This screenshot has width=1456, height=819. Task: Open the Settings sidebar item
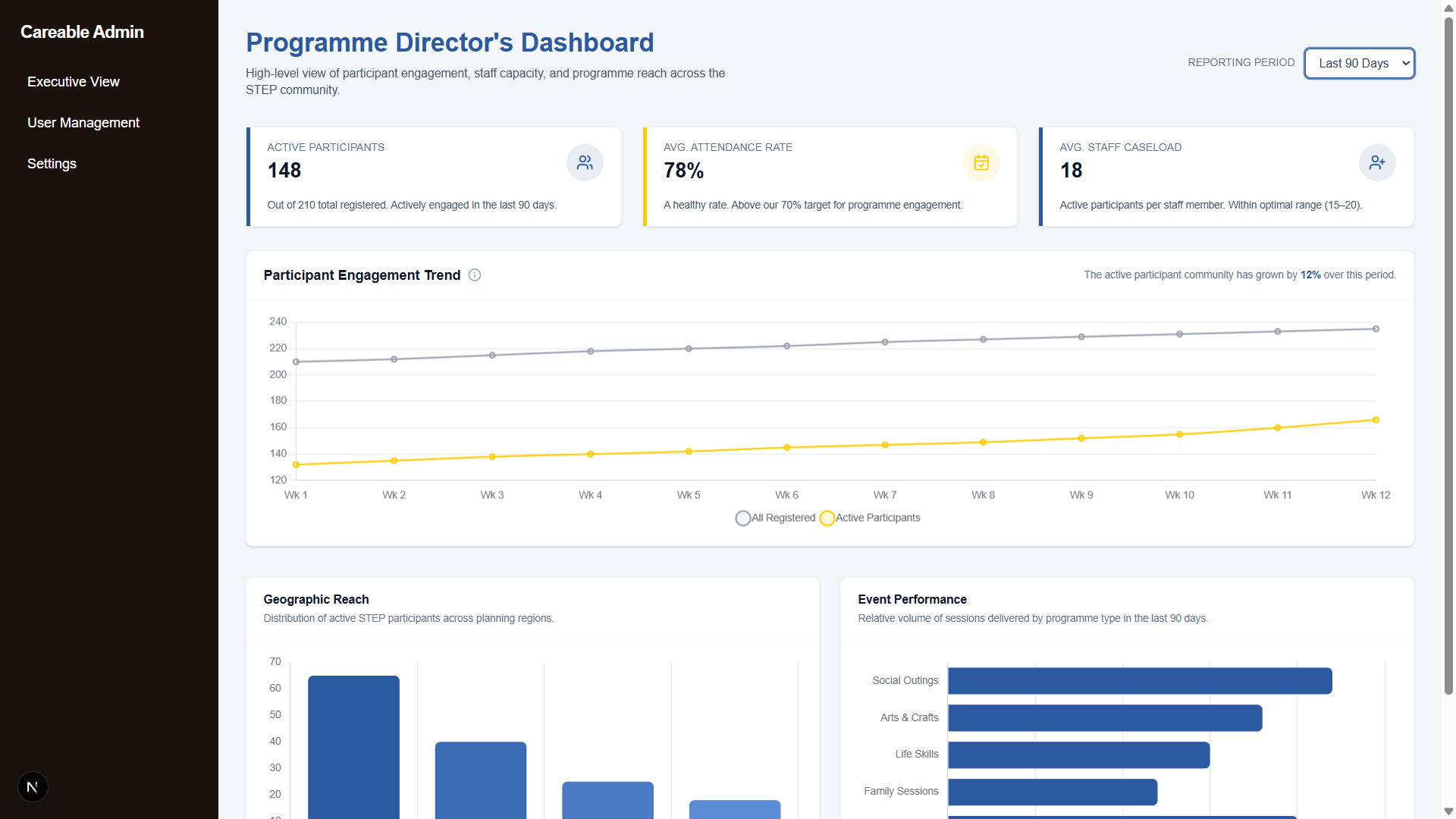52,164
